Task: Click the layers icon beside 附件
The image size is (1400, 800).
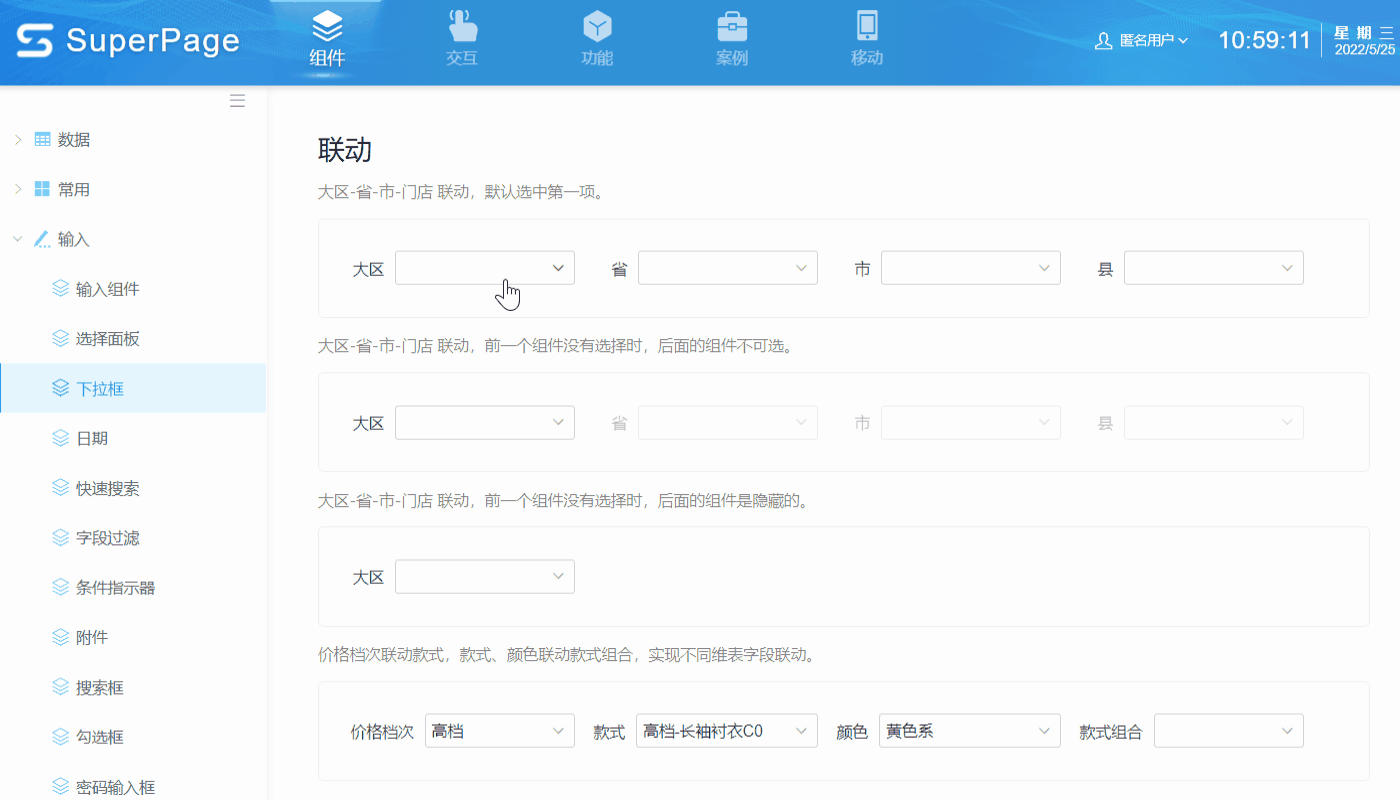Action: (61, 637)
